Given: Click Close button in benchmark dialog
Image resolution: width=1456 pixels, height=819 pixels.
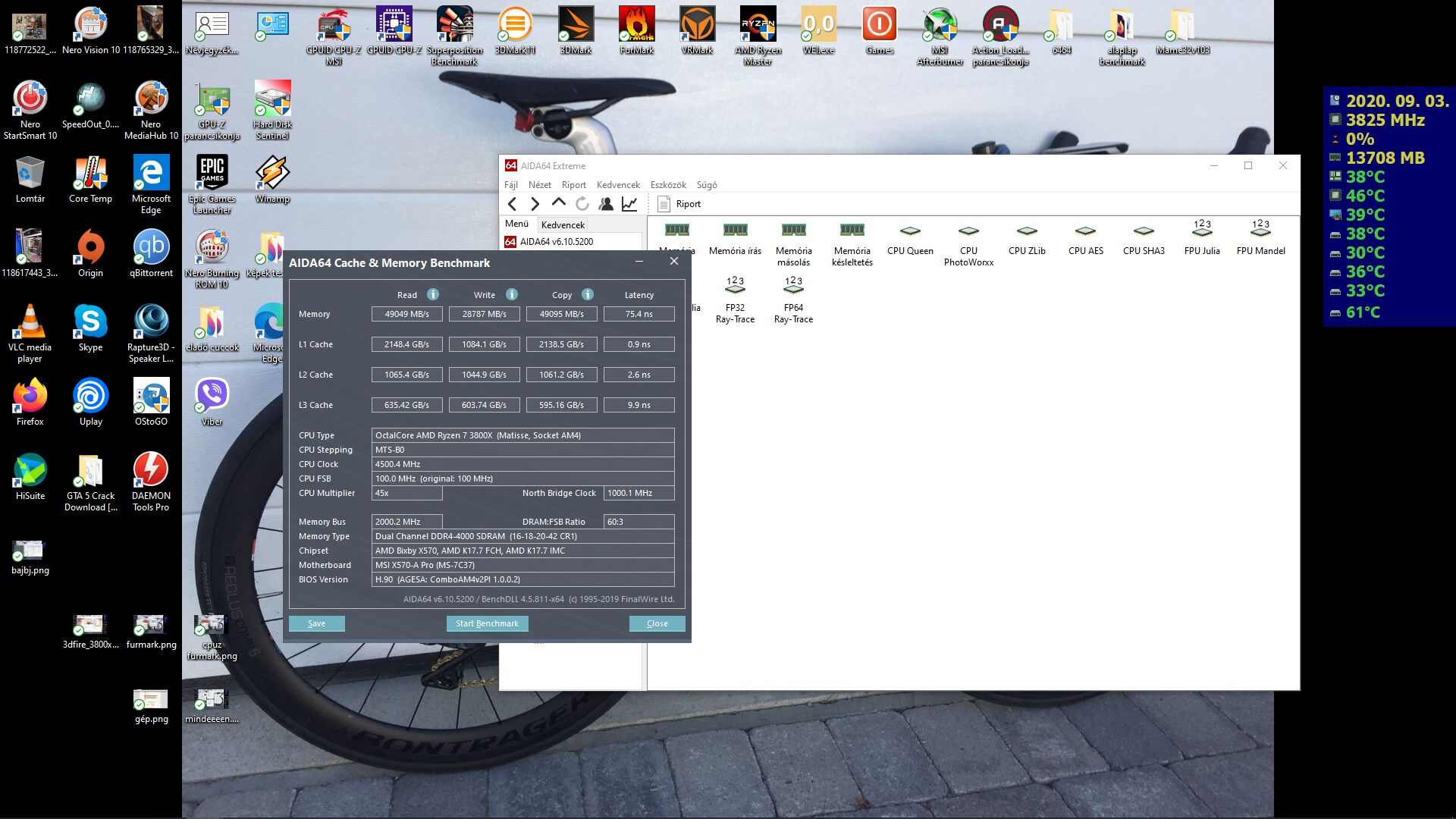Looking at the screenshot, I should [x=657, y=623].
